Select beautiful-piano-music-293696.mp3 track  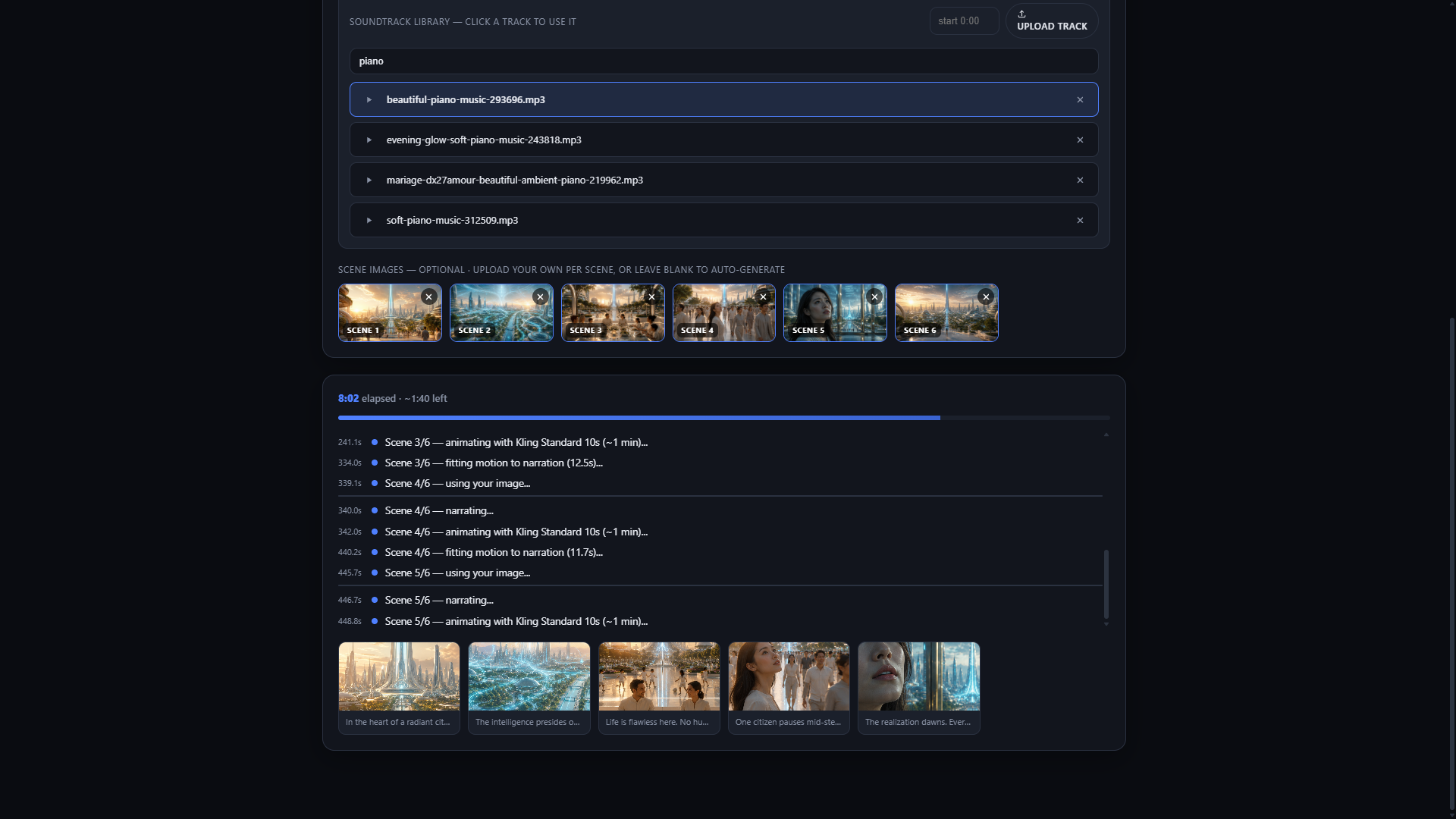tap(723, 99)
